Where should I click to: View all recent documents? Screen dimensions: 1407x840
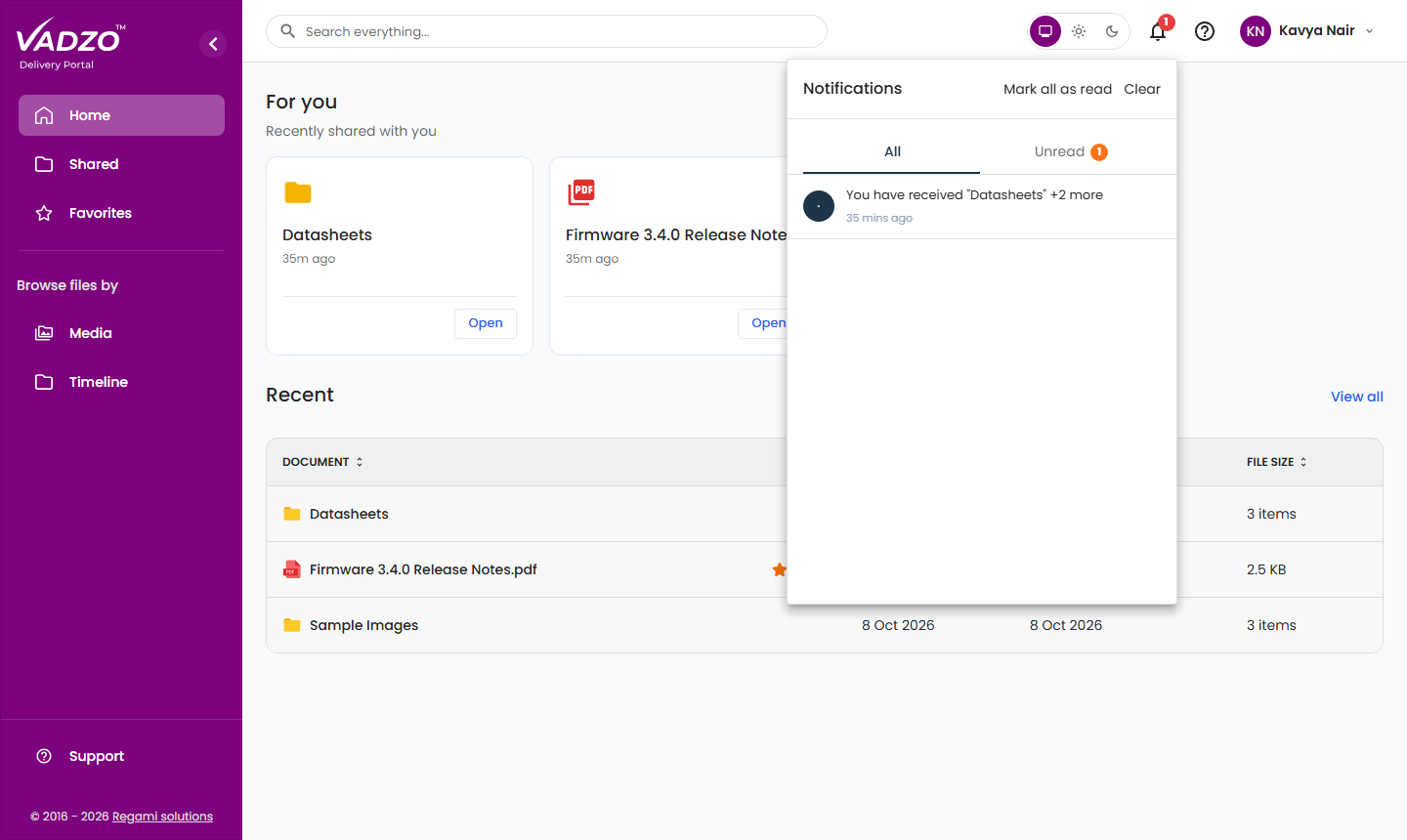(1357, 397)
